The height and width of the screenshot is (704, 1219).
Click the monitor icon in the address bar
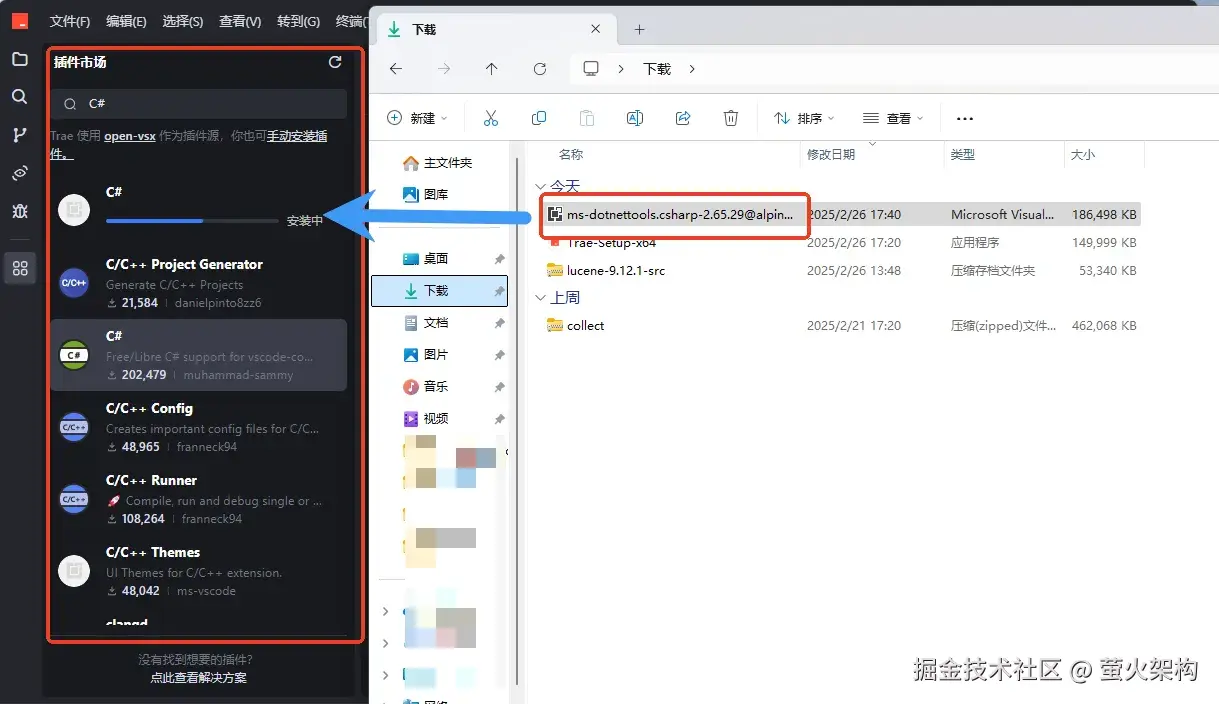click(x=591, y=69)
